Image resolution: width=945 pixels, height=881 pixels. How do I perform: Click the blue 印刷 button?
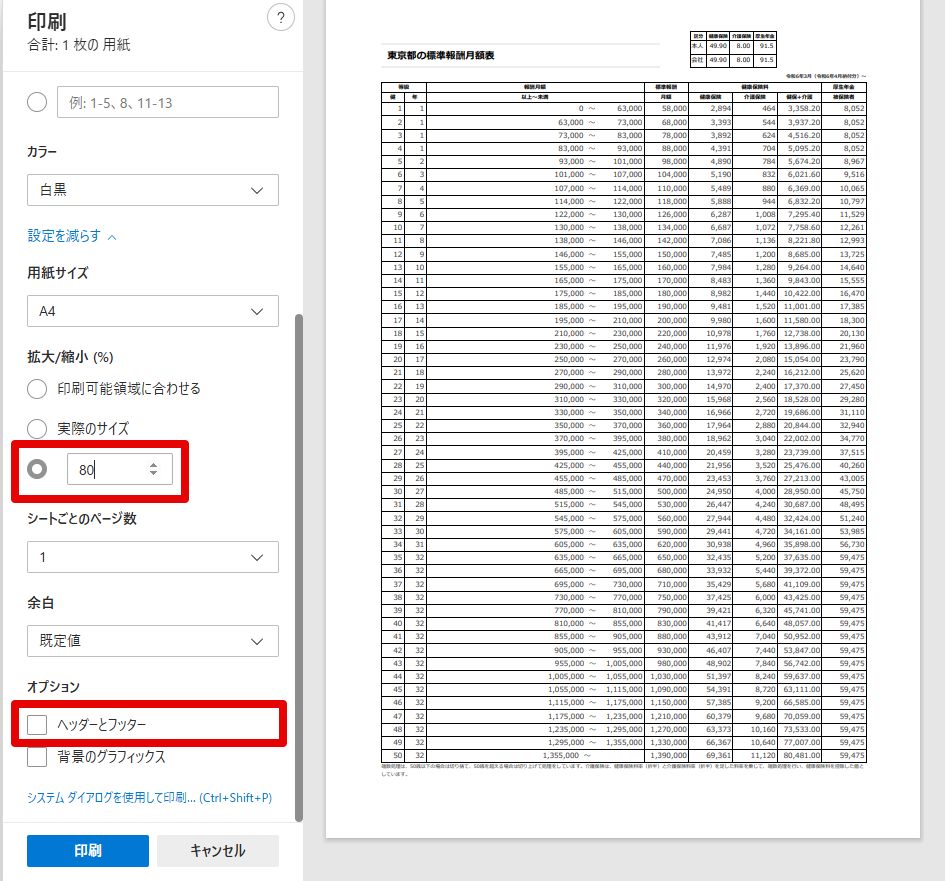88,851
